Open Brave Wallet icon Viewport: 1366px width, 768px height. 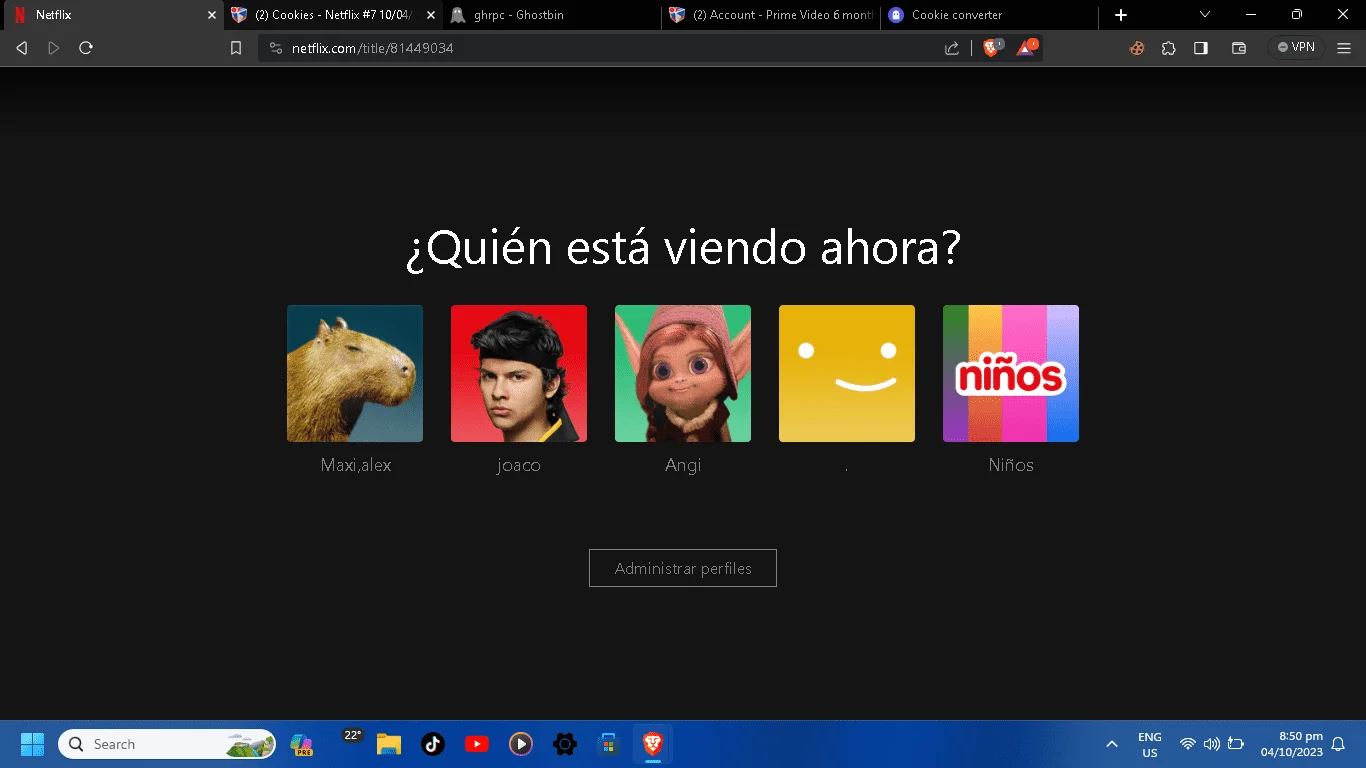[1239, 48]
